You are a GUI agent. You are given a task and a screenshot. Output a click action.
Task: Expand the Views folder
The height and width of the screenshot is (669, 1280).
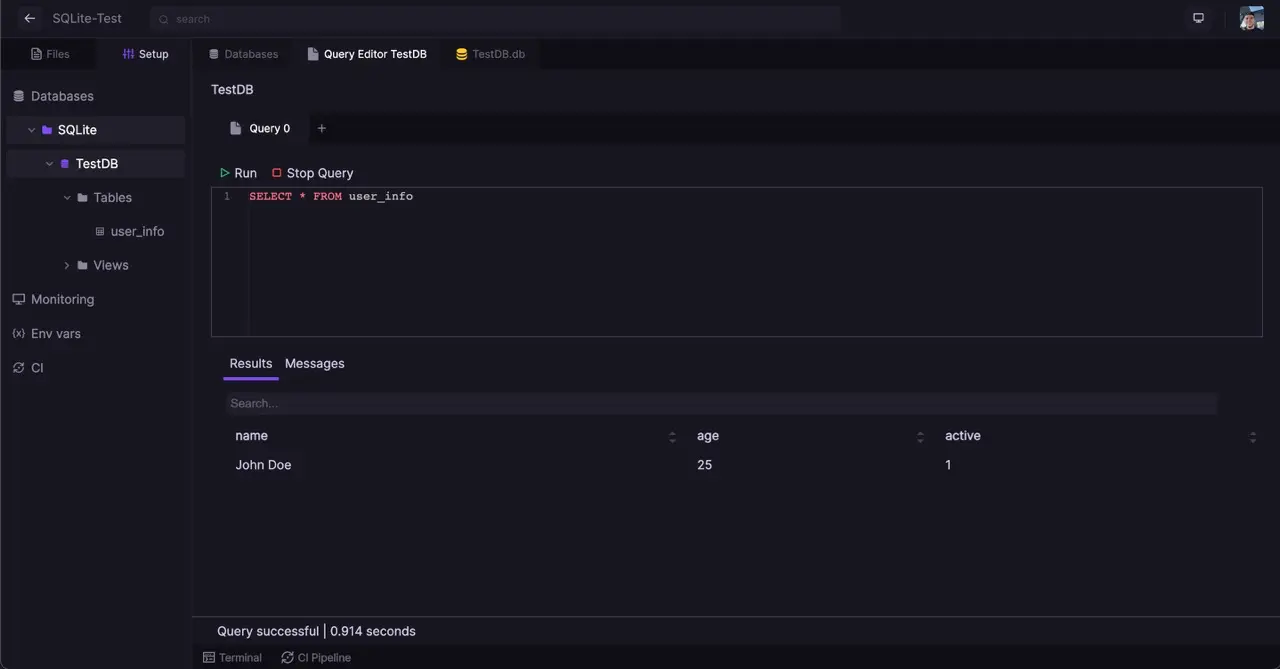tap(67, 265)
